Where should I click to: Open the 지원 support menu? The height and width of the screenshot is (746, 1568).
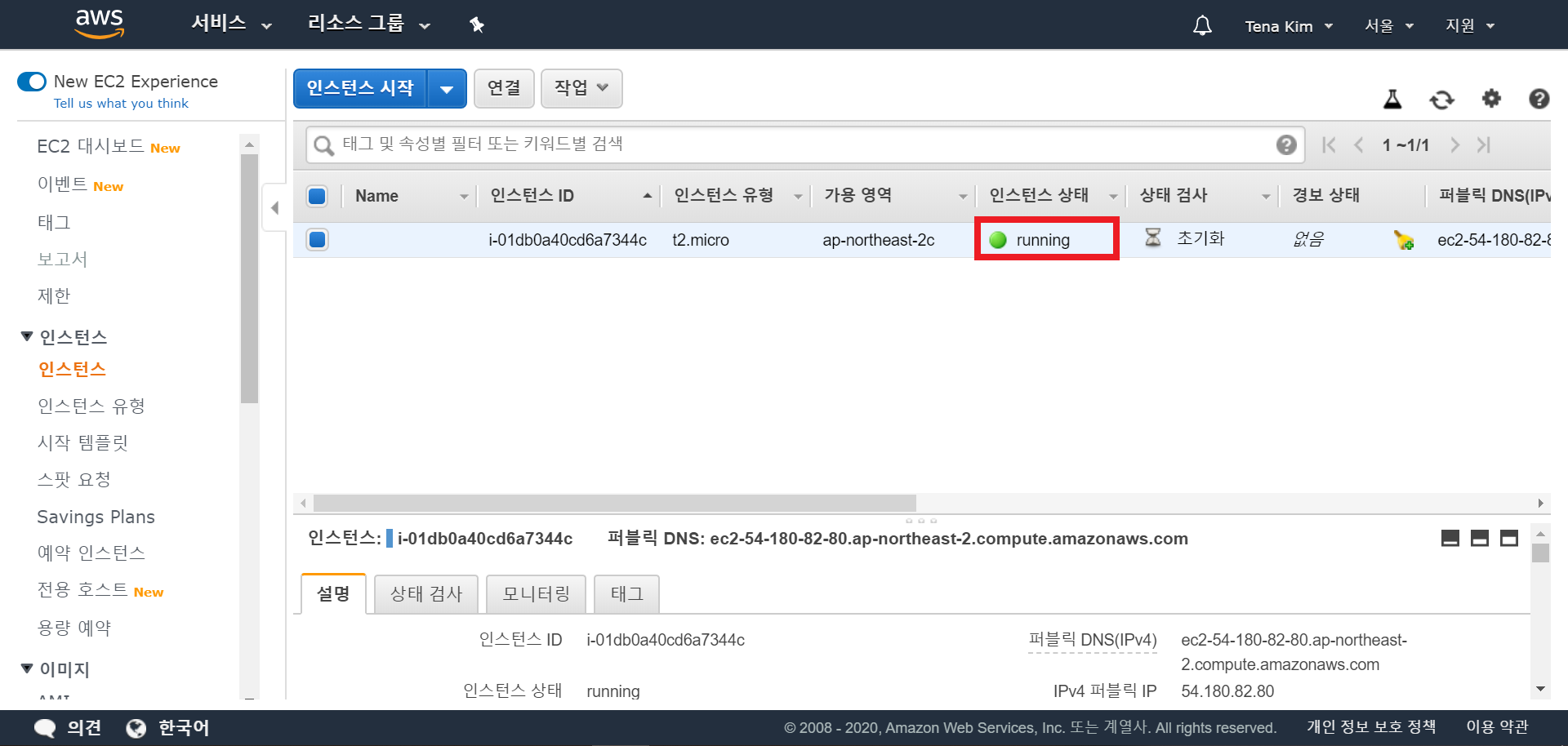[x=1470, y=26]
